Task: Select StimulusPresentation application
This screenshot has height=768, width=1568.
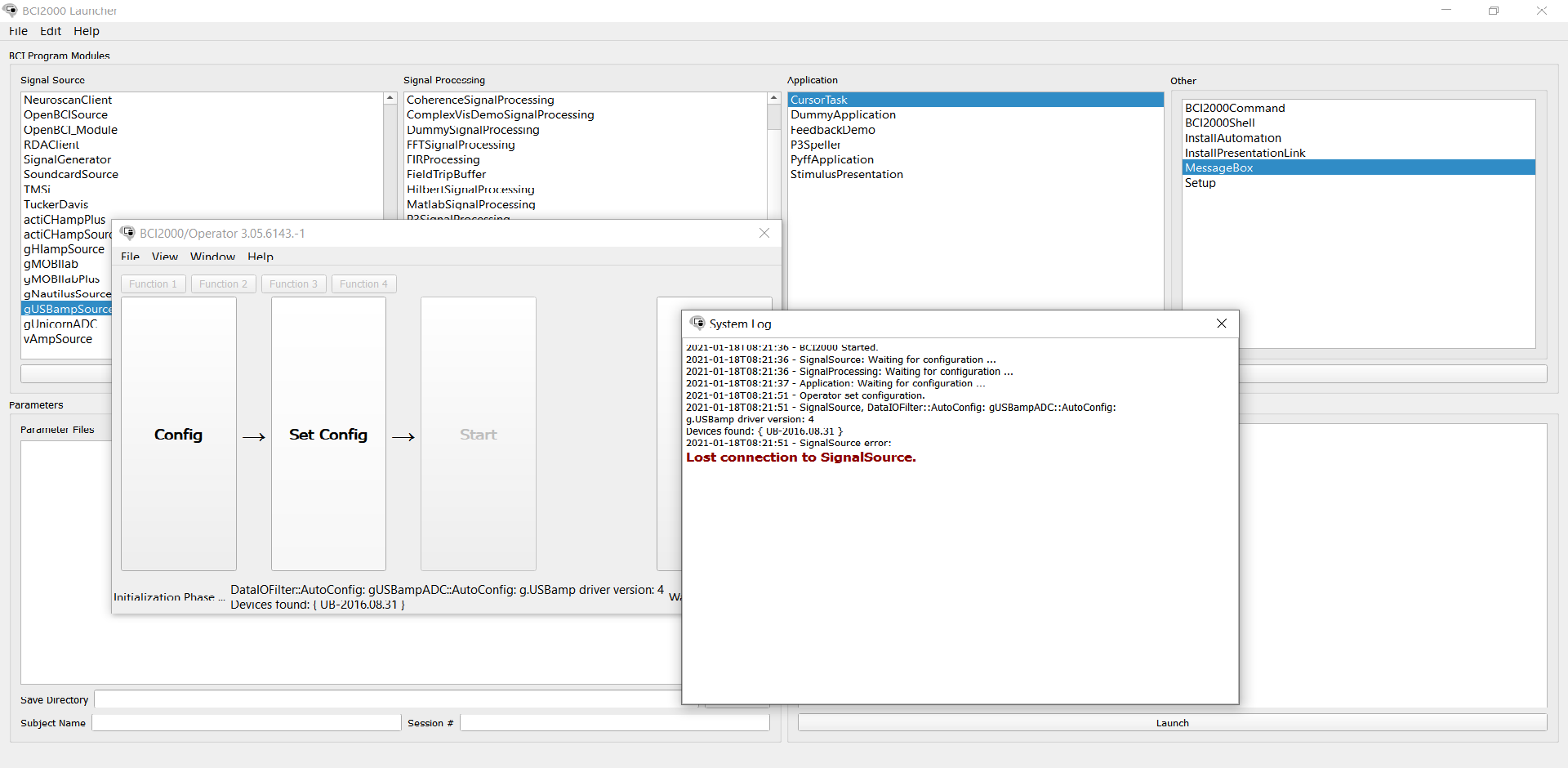Action: (x=846, y=174)
